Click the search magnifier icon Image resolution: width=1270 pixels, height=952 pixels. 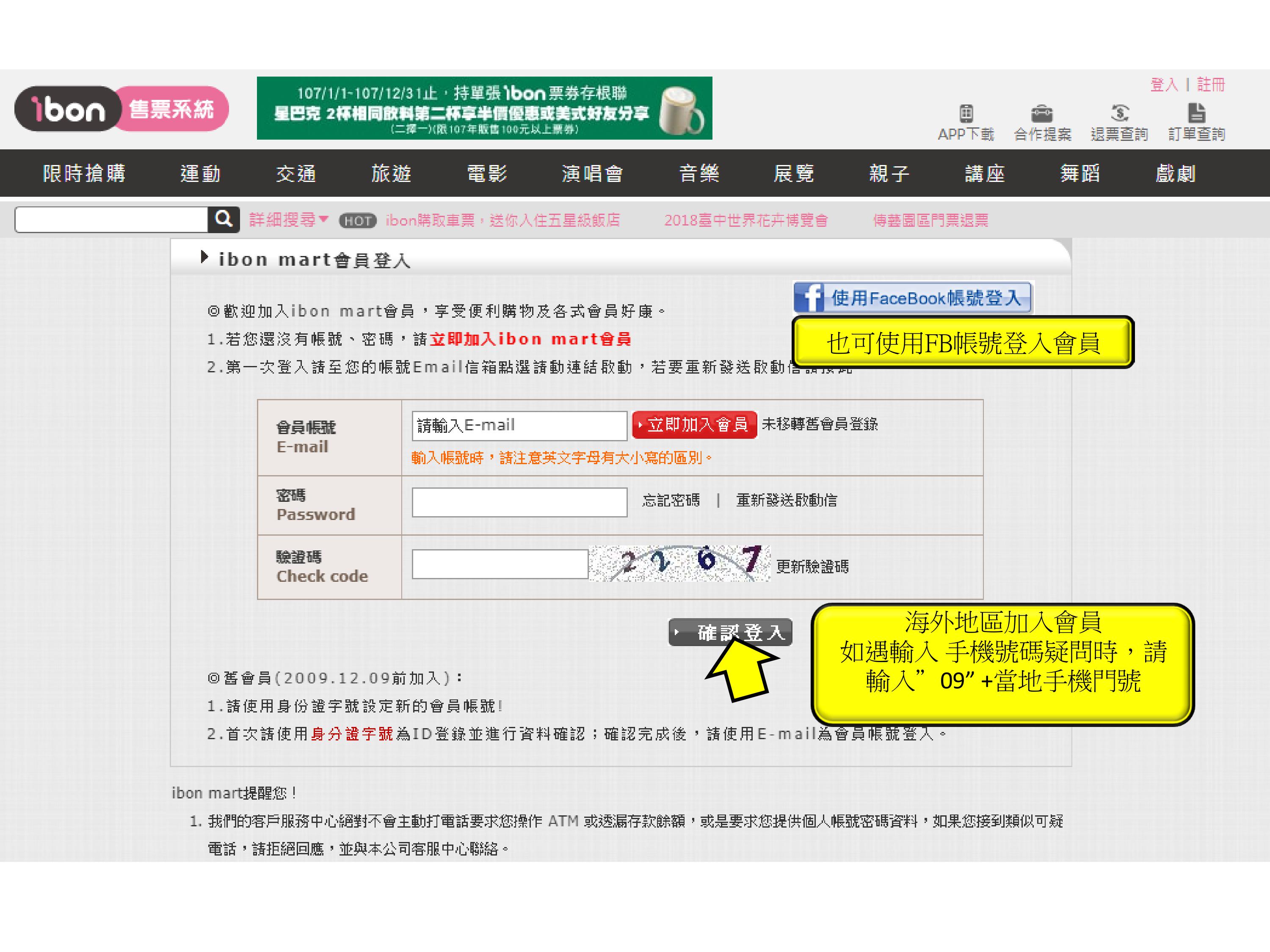(224, 219)
